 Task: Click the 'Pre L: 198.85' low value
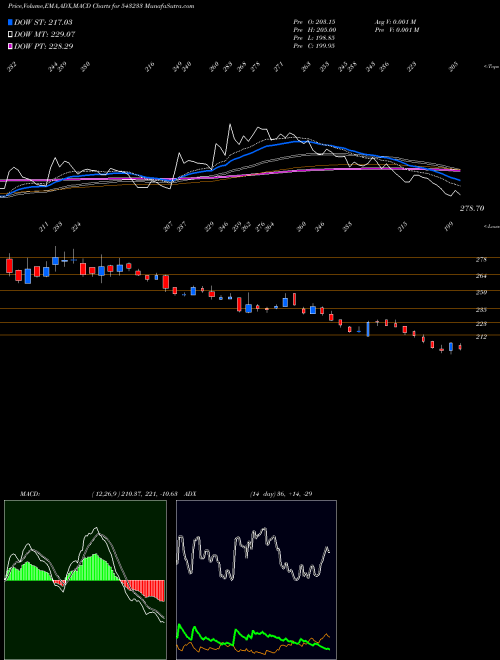[x=314, y=38]
